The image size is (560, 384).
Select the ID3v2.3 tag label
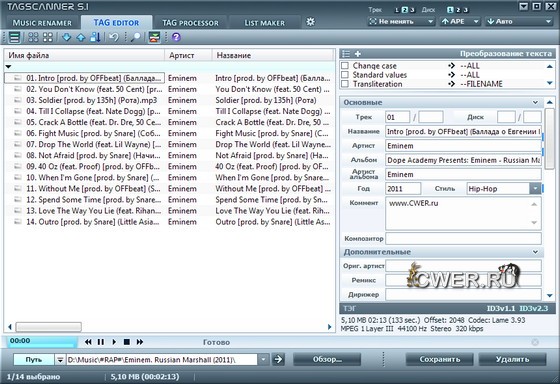click(533, 308)
